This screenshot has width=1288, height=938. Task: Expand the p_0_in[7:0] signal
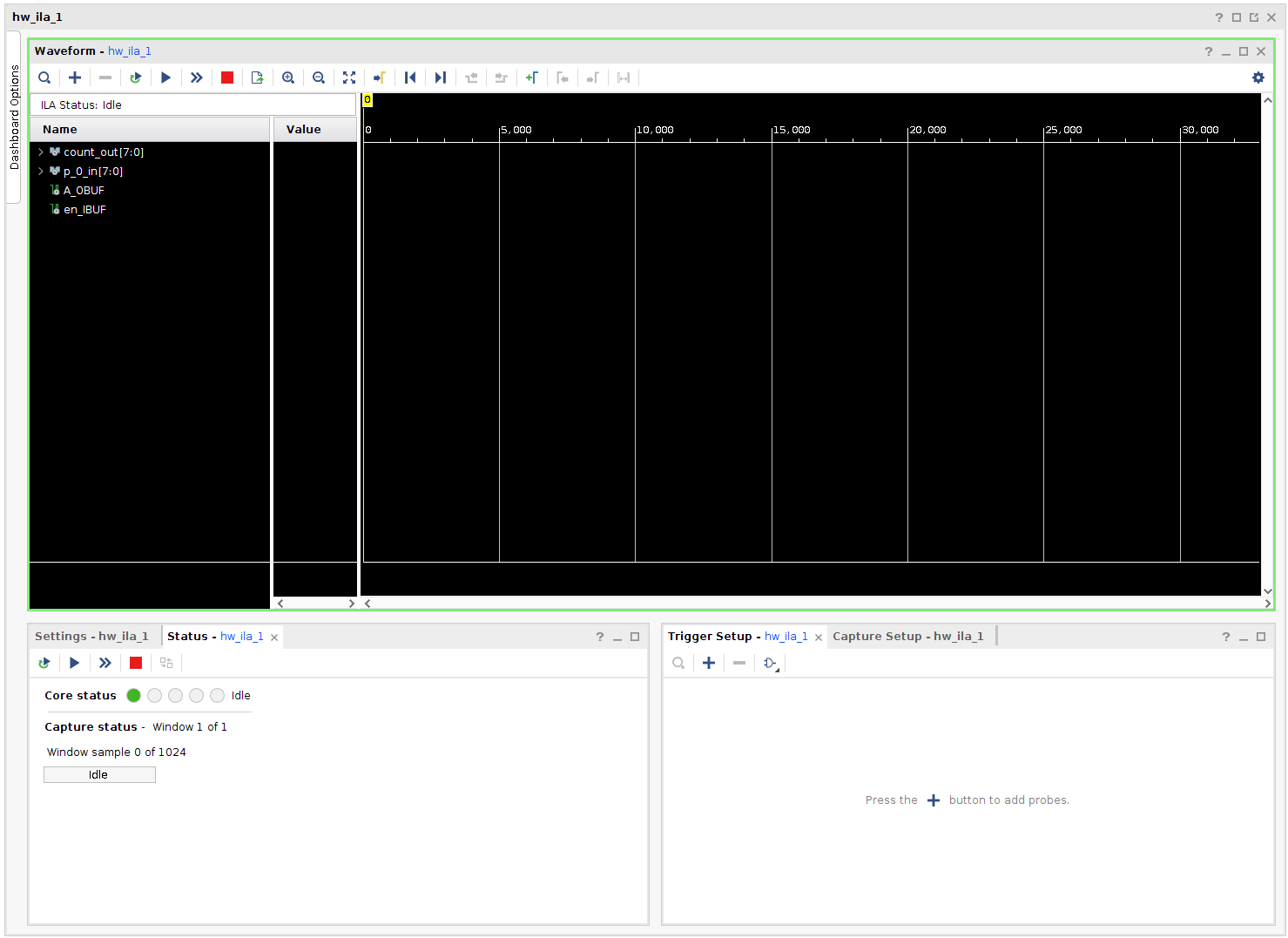click(x=40, y=171)
